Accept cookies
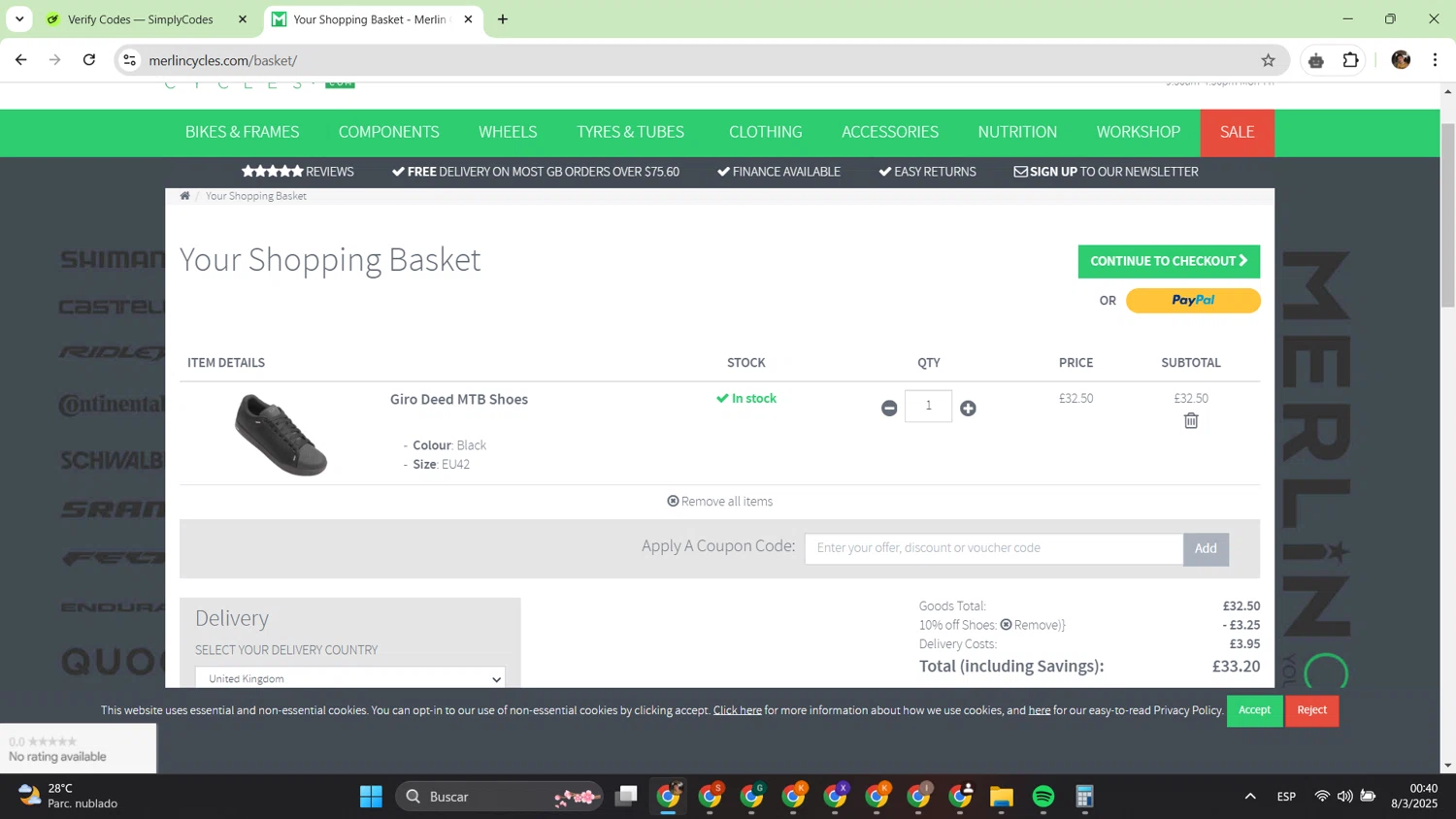The height and width of the screenshot is (819, 1456). coord(1254,710)
